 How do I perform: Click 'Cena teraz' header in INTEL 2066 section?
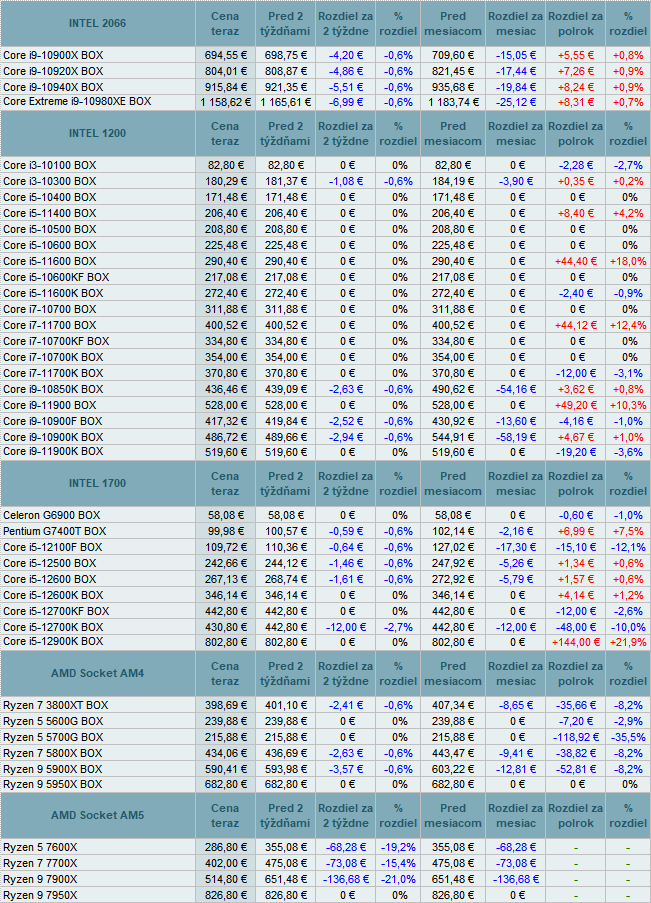click(x=225, y=23)
